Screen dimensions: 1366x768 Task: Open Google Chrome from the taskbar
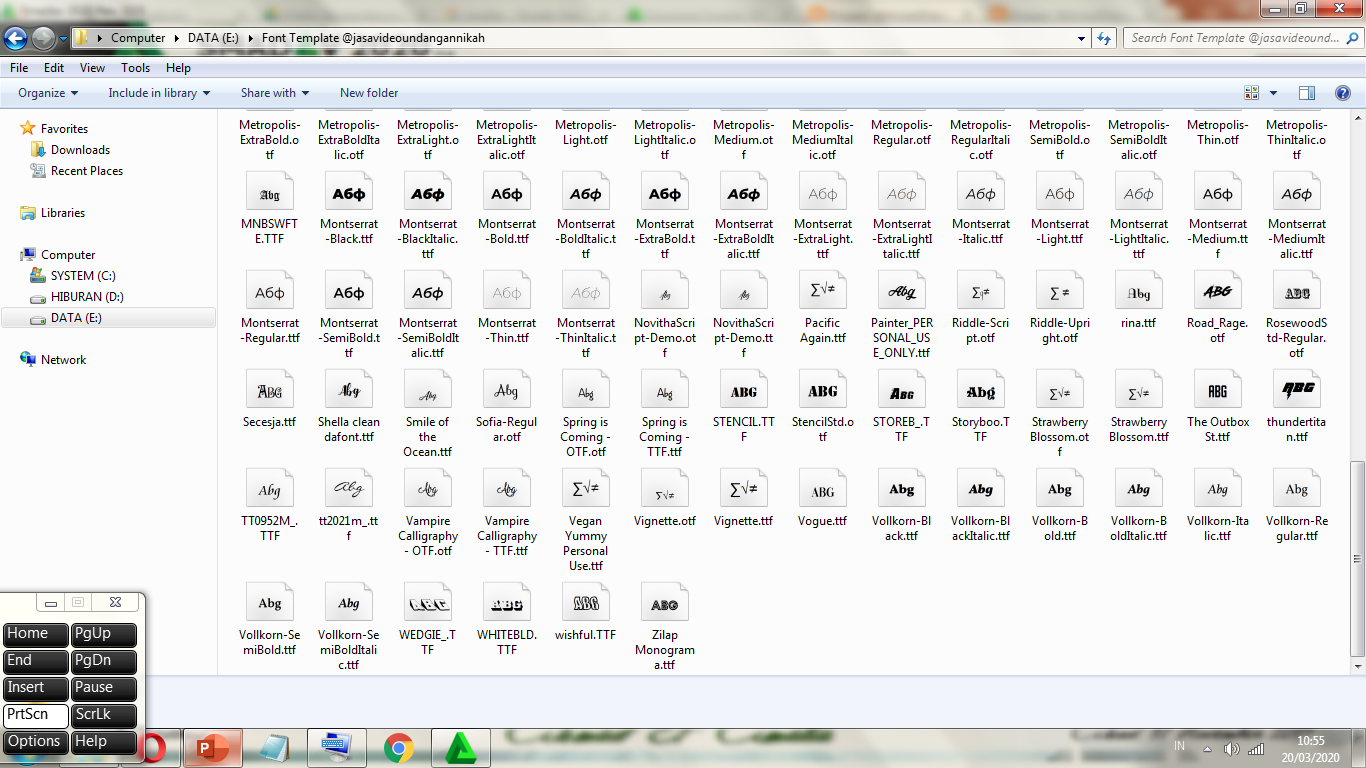tap(399, 748)
